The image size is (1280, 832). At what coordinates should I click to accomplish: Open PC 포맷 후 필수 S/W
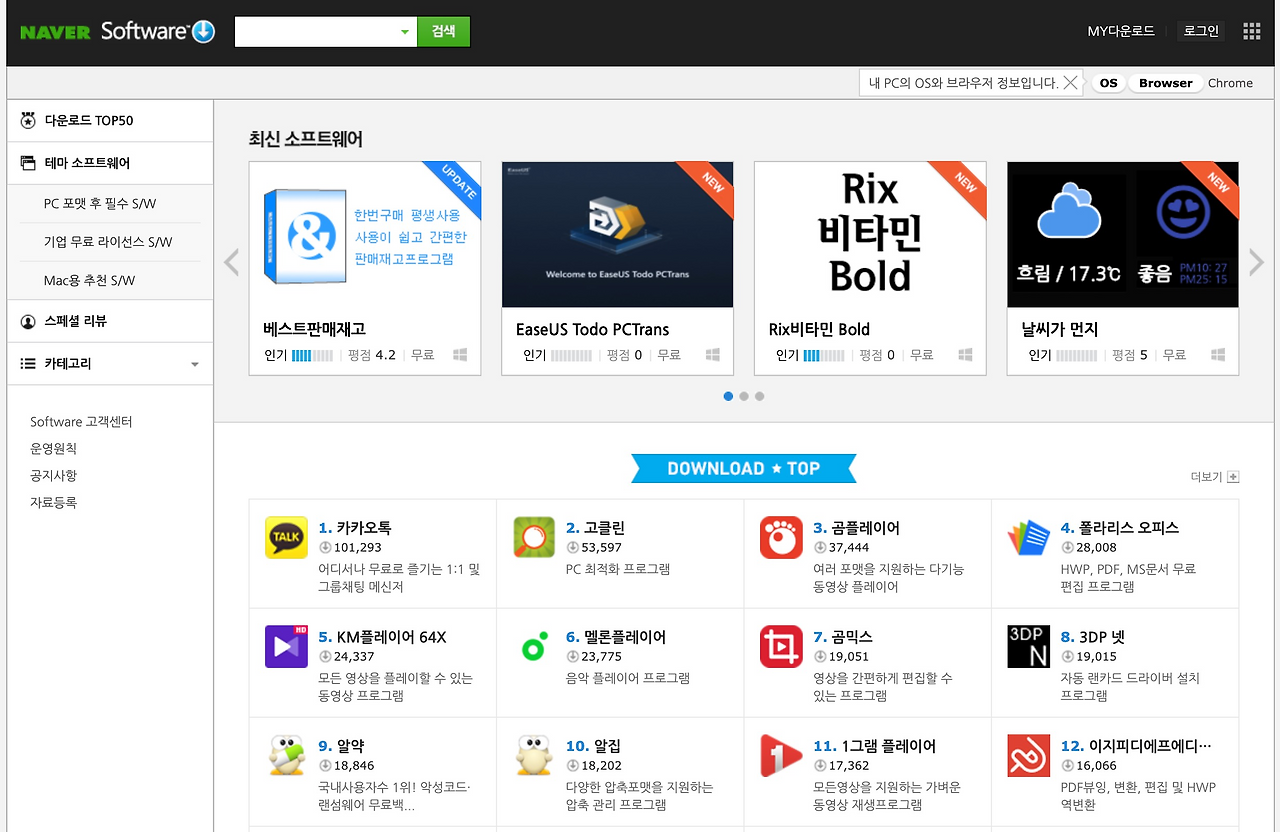(x=100, y=203)
